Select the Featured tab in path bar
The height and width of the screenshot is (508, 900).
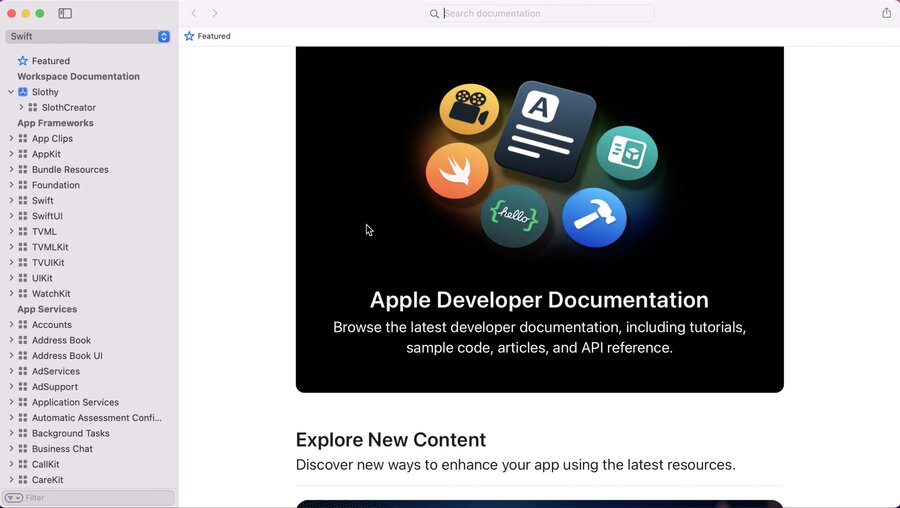coord(207,36)
